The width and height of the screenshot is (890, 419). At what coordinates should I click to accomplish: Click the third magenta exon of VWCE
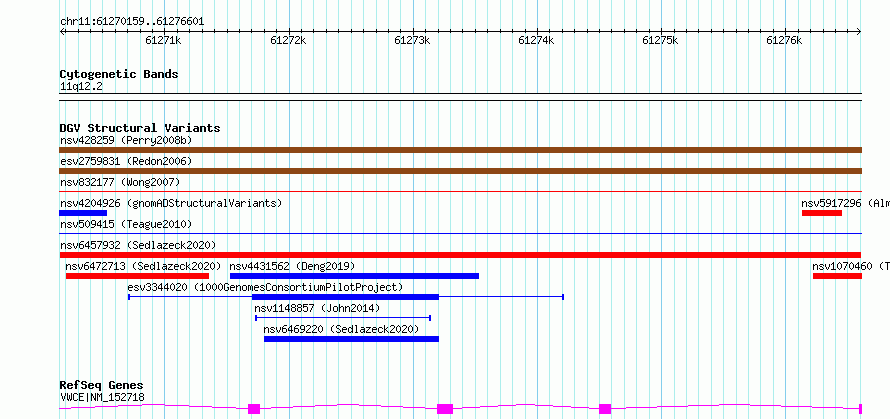point(605,409)
